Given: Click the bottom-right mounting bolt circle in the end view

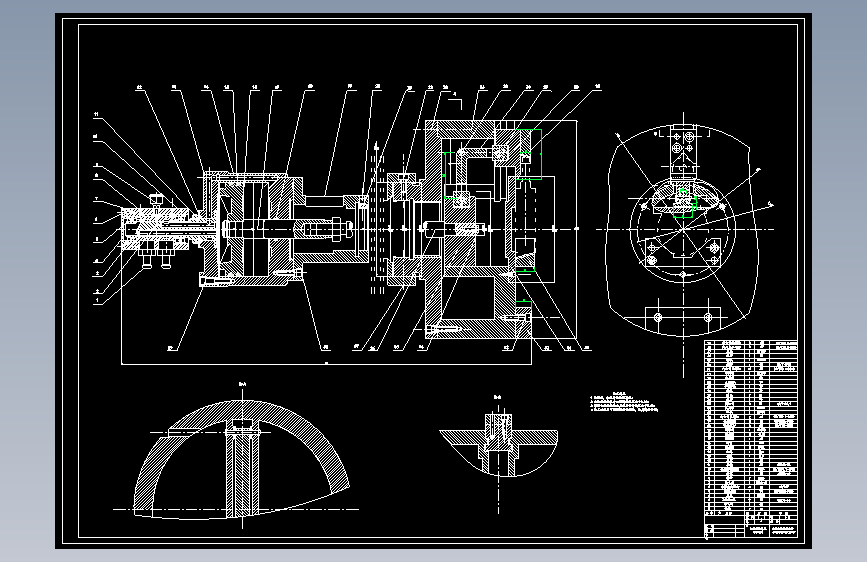Looking at the screenshot, I should (708, 318).
